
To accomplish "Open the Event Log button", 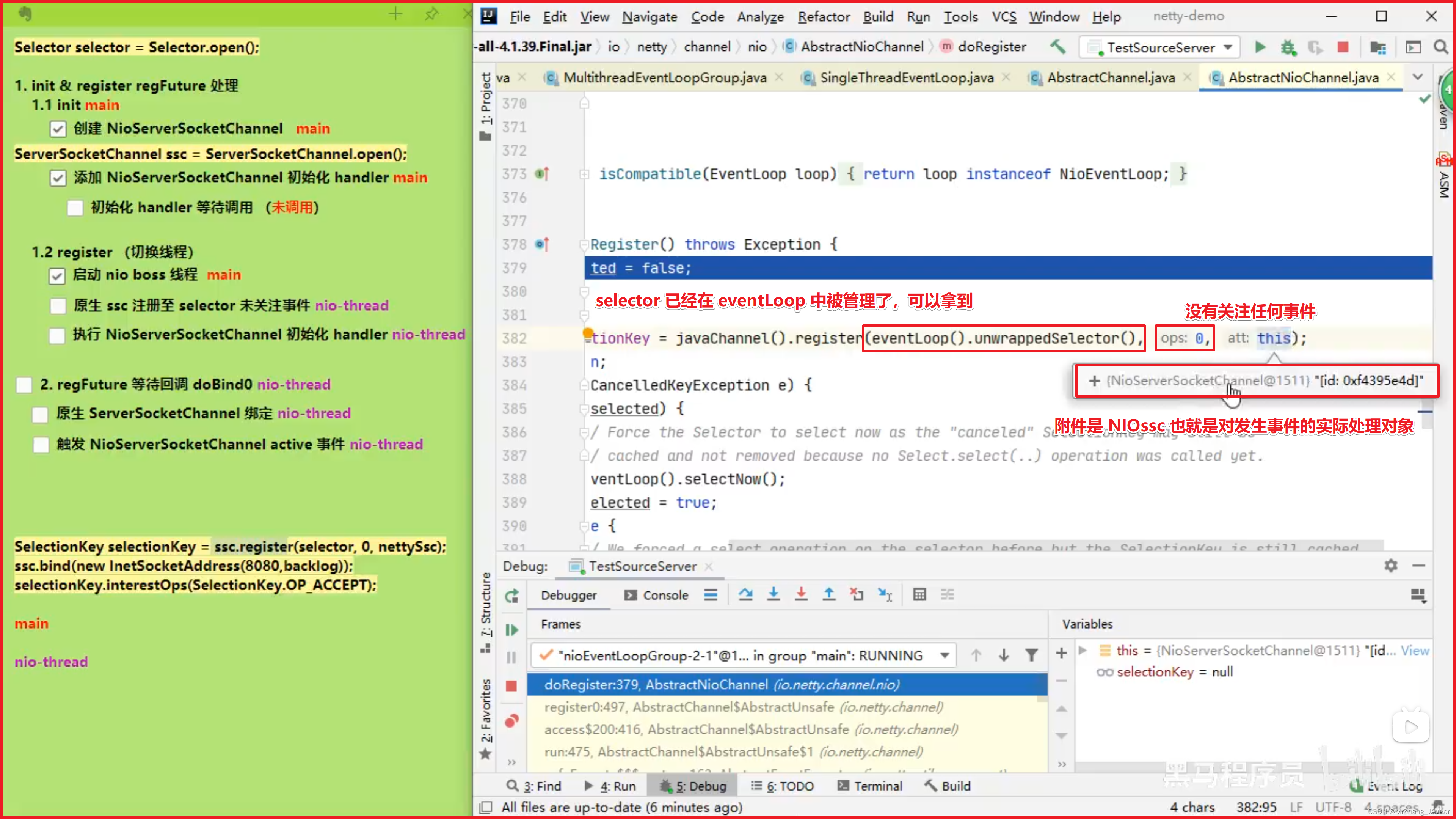I will click(x=1386, y=786).
